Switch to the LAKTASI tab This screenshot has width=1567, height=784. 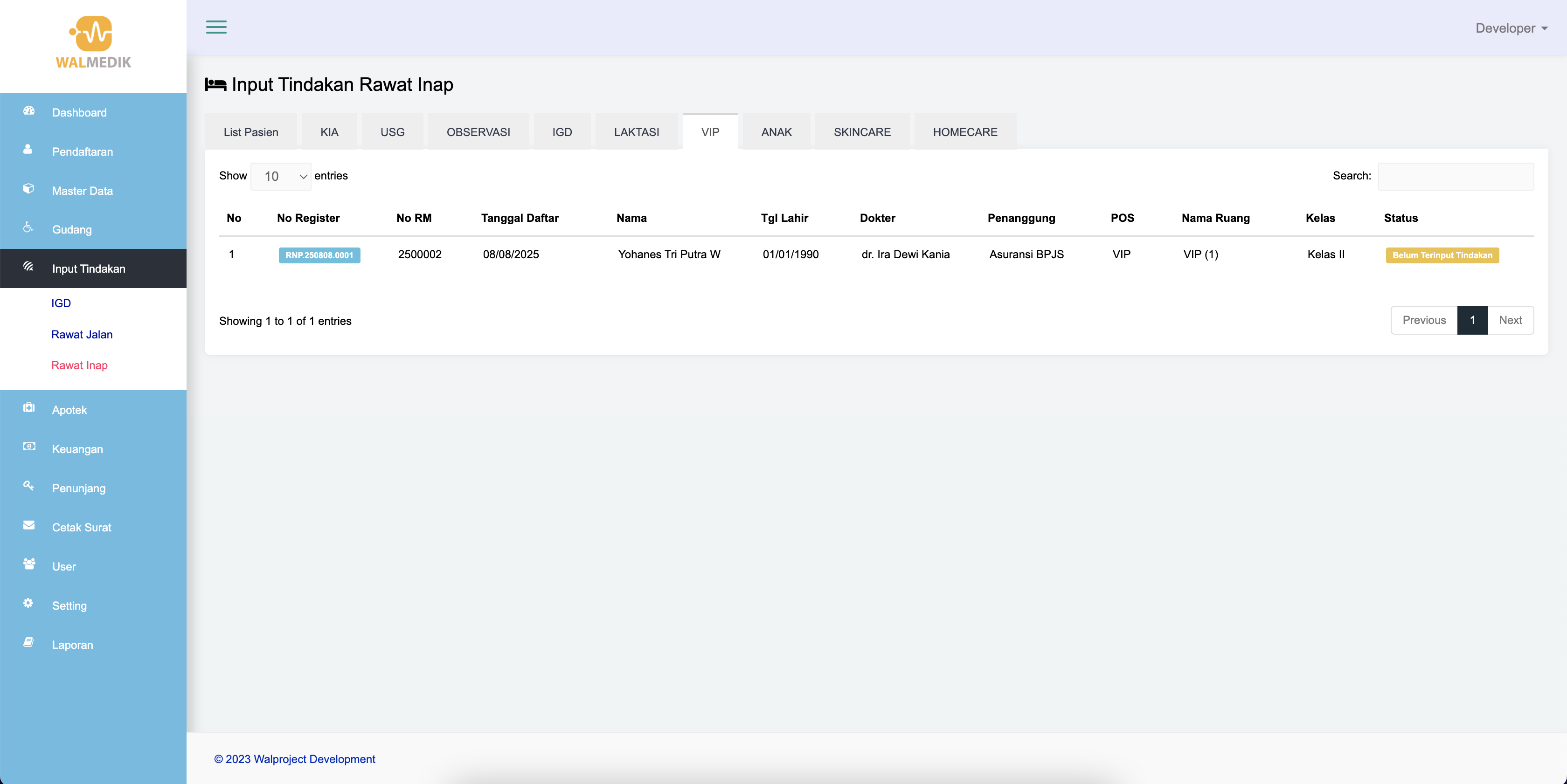(x=636, y=132)
